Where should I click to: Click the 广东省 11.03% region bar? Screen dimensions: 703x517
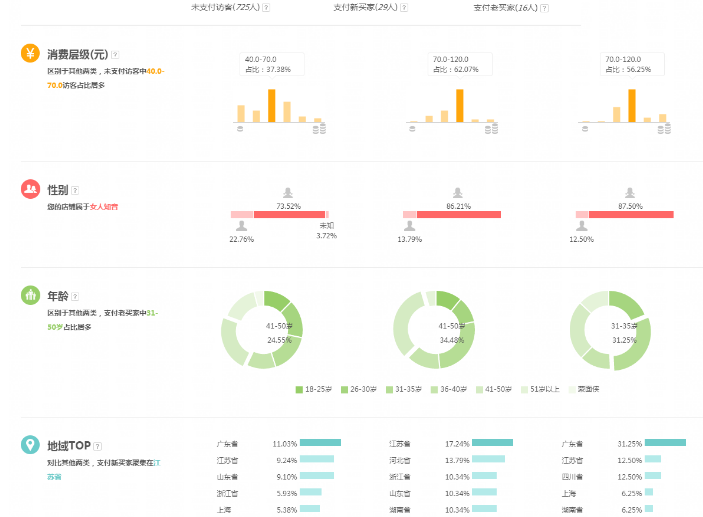[x=320, y=442]
